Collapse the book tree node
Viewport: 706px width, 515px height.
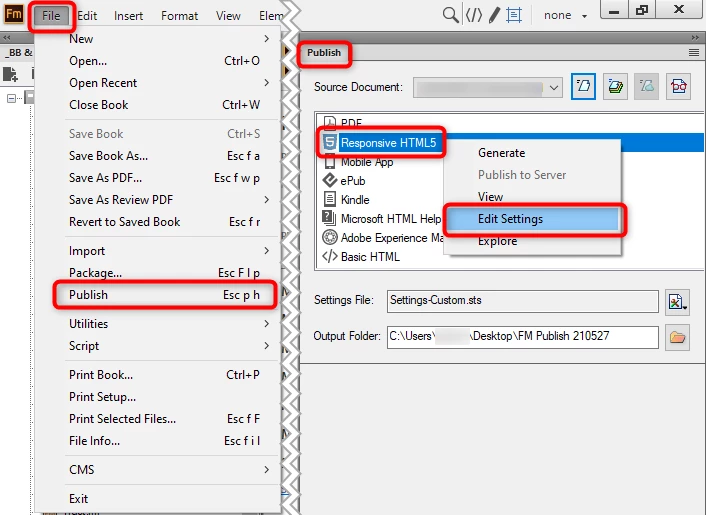[11, 98]
